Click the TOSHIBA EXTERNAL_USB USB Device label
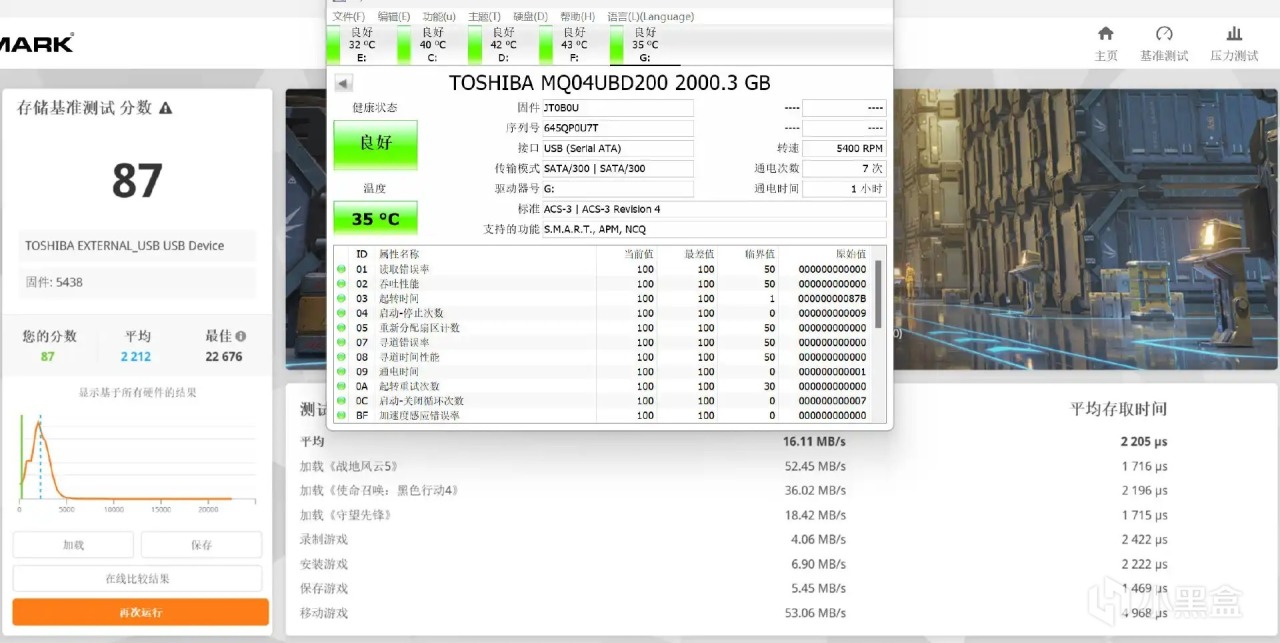Viewport: 1280px width, 643px height. (125, 246)
